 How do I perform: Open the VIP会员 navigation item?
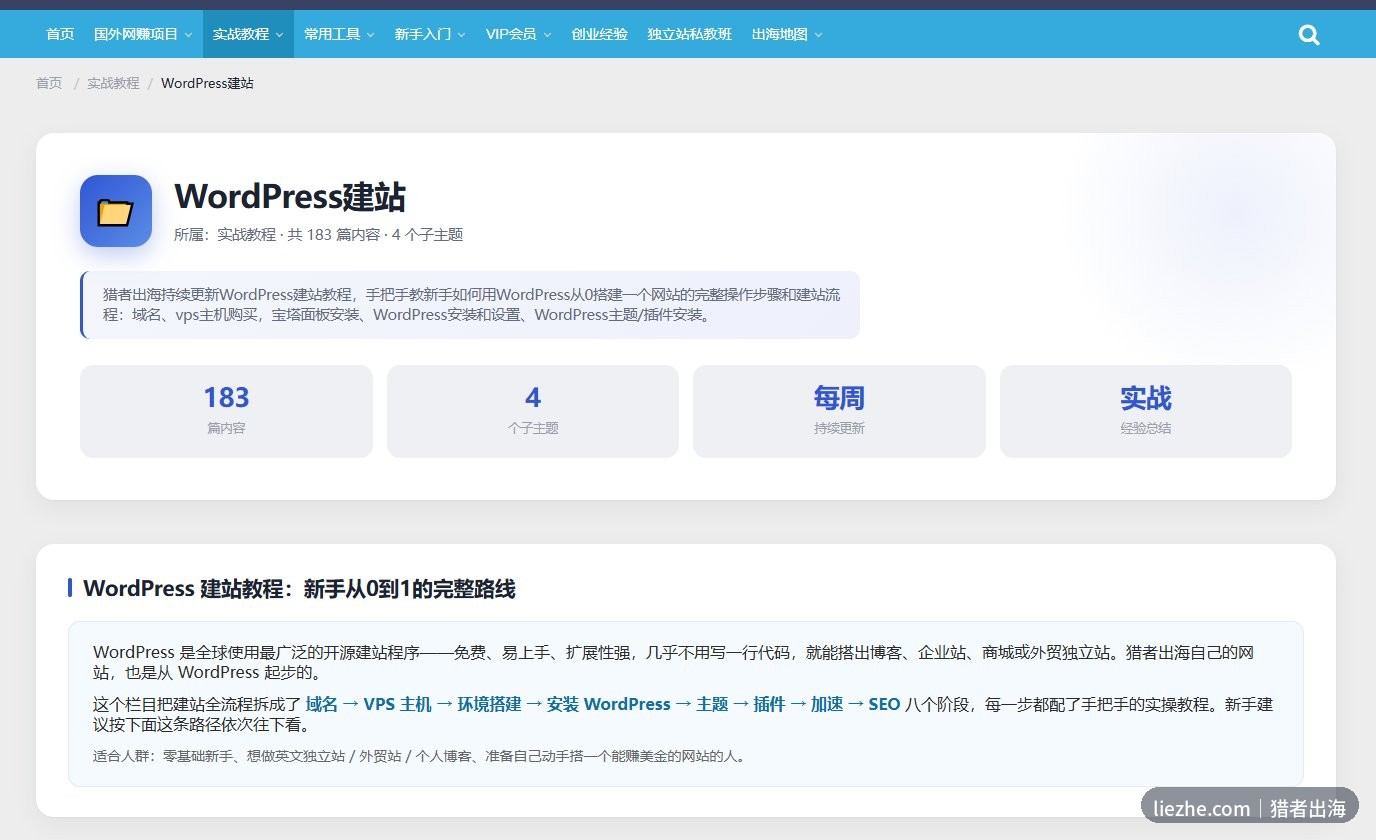click(511, 34)
